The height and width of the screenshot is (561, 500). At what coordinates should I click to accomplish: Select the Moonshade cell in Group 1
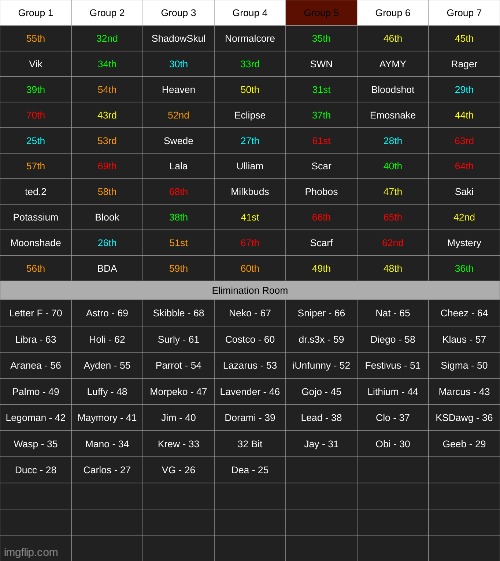[x=35, y=243]
